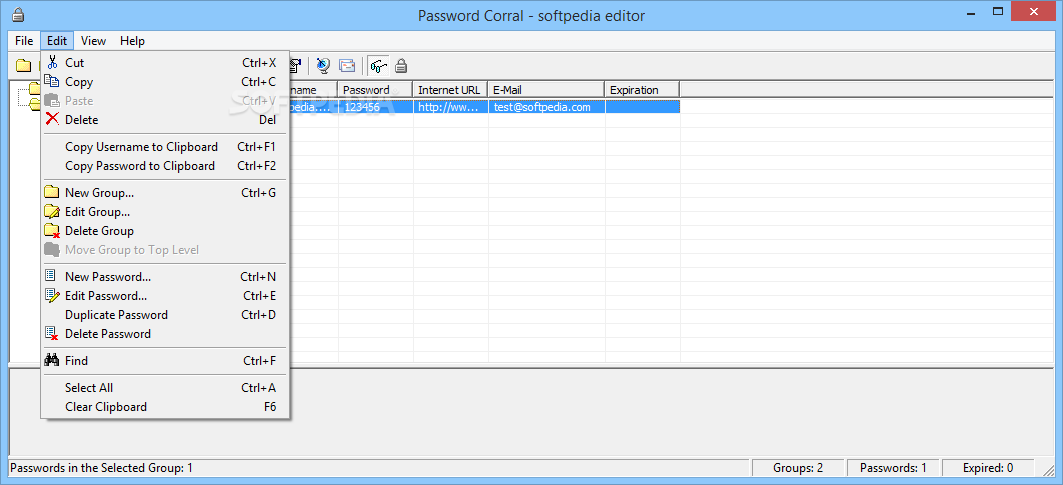Sort by the Internet URL column header

(x=450, y=90)
